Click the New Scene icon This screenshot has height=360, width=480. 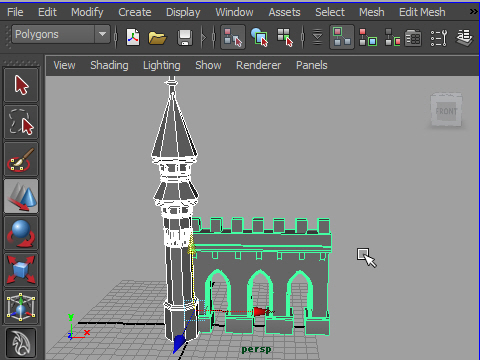tap(133, 37)
